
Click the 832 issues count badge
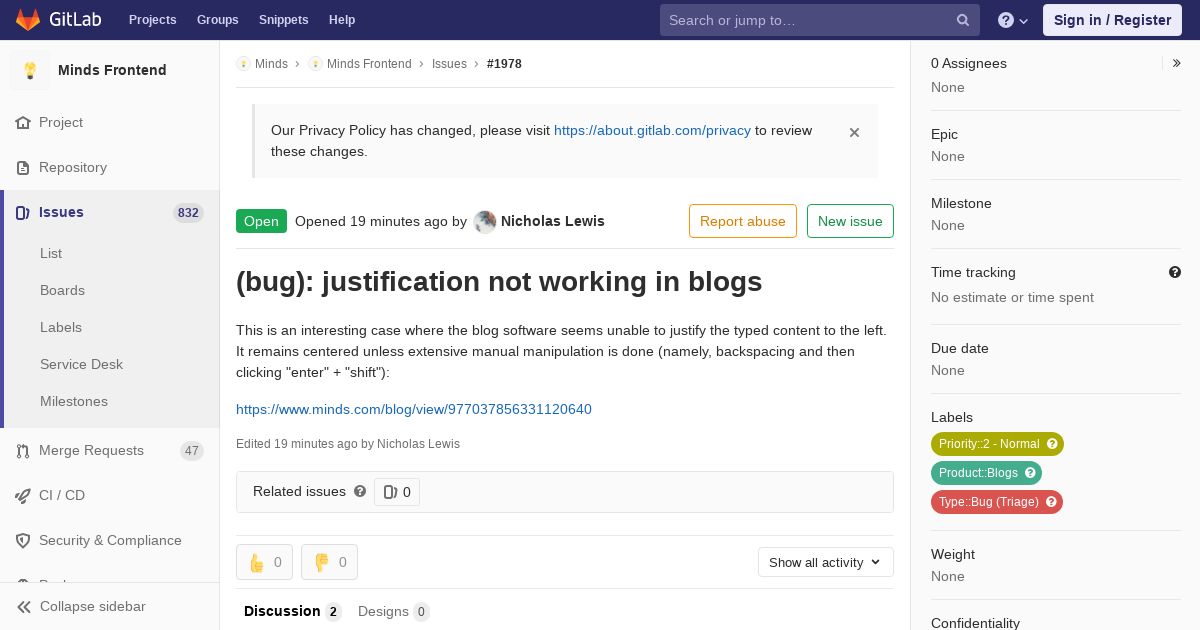pyautogui.click(x=188, y=213)
